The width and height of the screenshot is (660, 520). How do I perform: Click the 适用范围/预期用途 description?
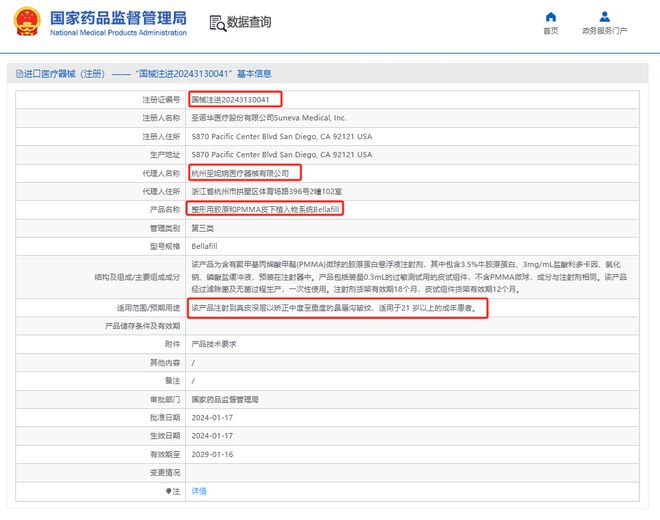[x=334, y=308]
